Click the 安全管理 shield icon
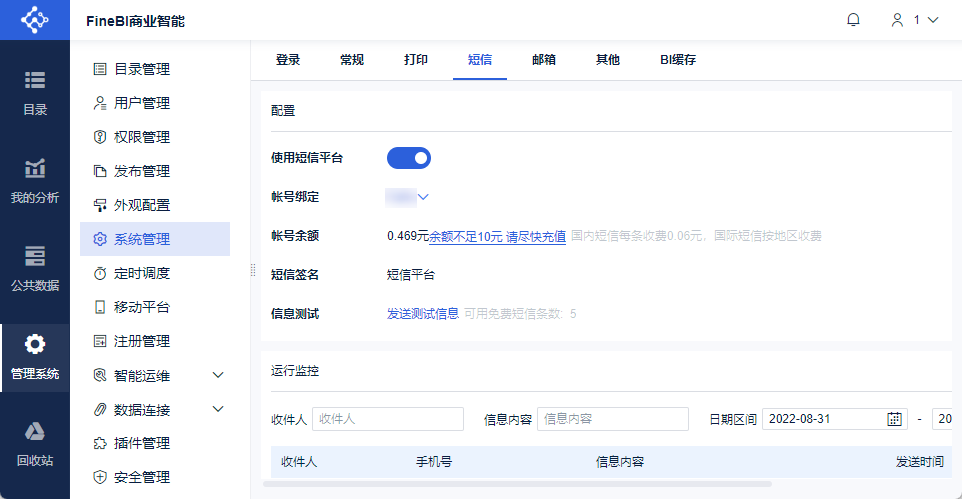Viewport: 962px width, 499px height. [x=100, y=477]
